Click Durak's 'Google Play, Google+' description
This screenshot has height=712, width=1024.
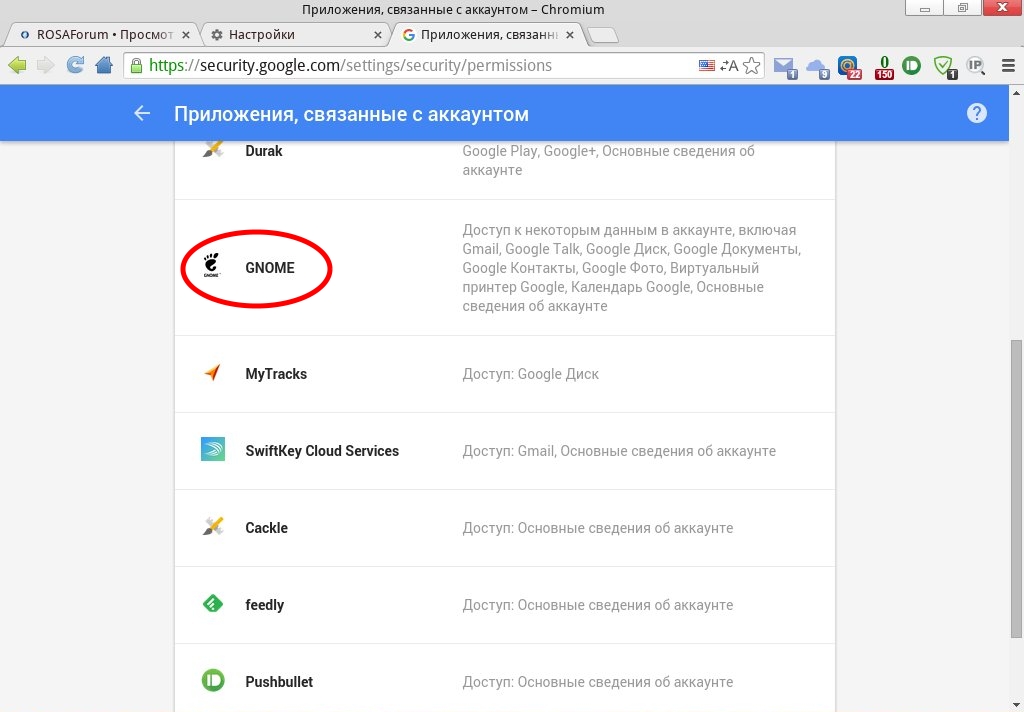[609, 160]
